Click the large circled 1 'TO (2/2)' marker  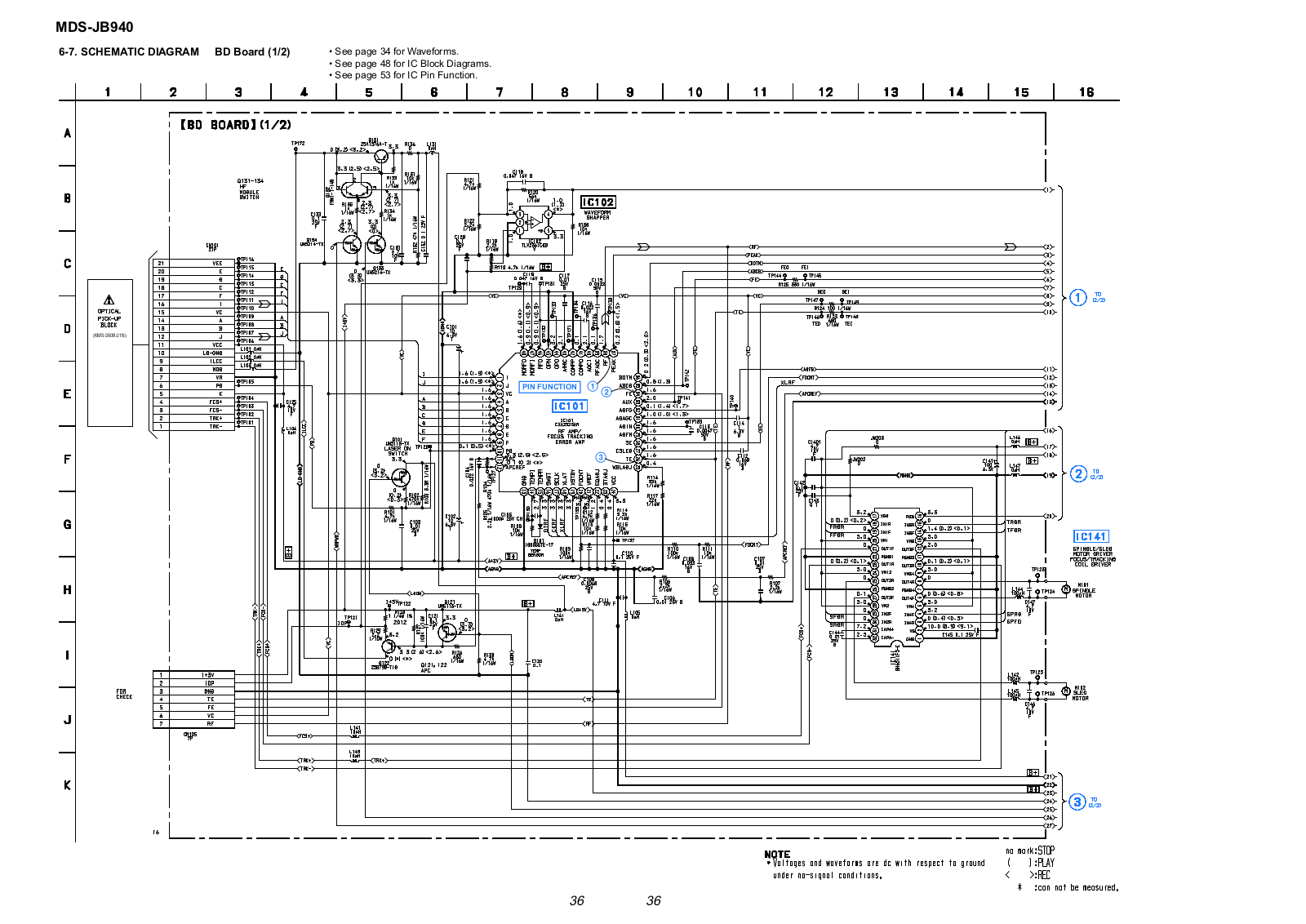1078,297
